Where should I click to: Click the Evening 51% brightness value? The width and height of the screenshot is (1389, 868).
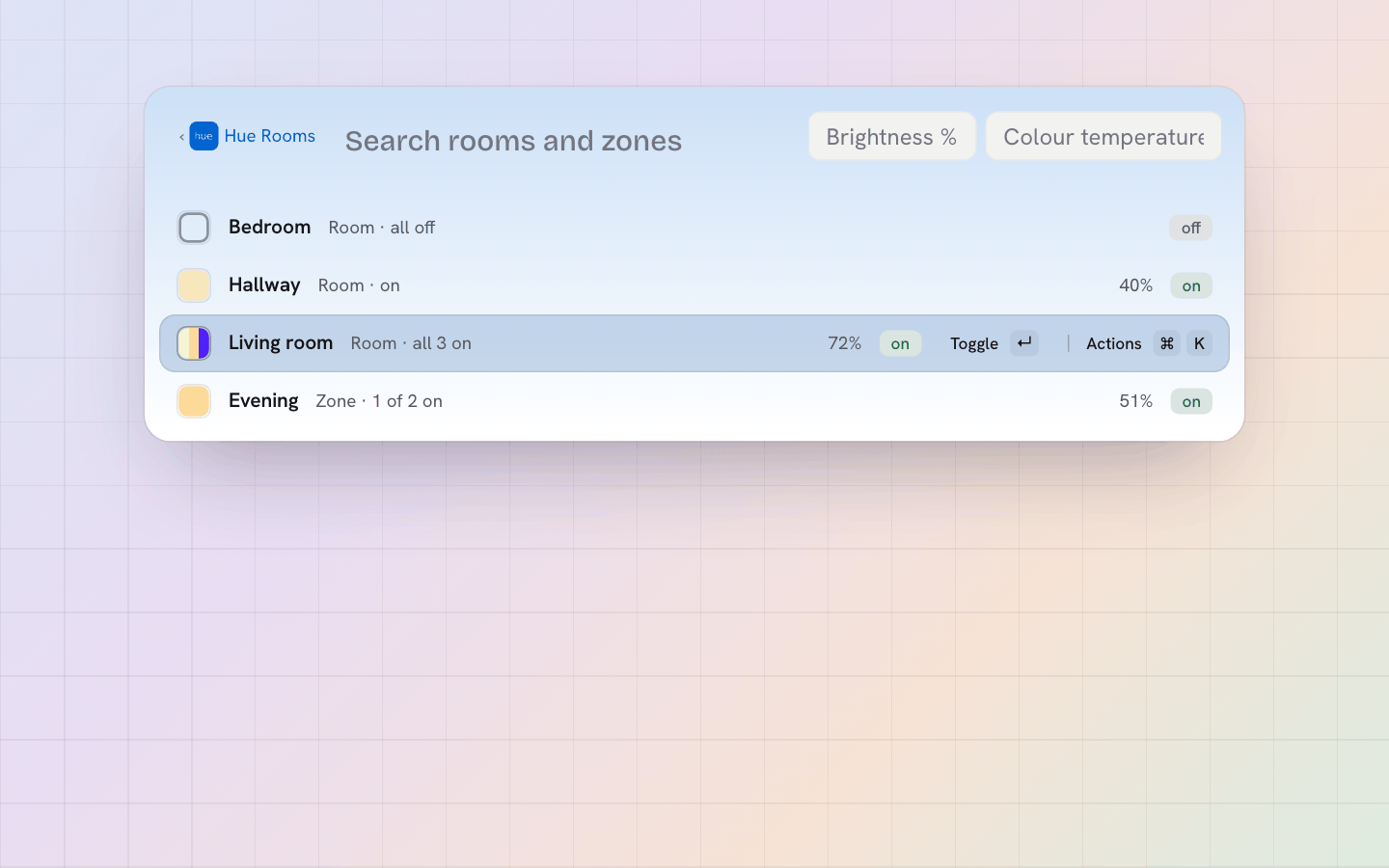pyautogui.click(x=1135, y=401)
